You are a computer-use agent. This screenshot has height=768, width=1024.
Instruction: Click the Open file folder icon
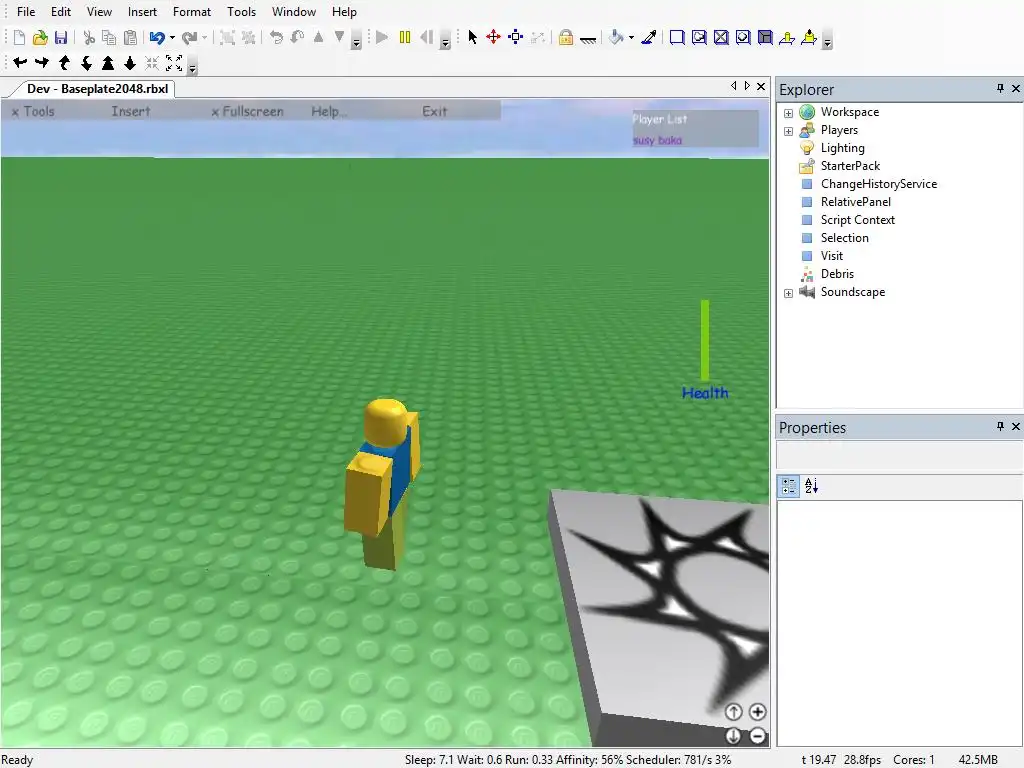(x=40, y=37)
